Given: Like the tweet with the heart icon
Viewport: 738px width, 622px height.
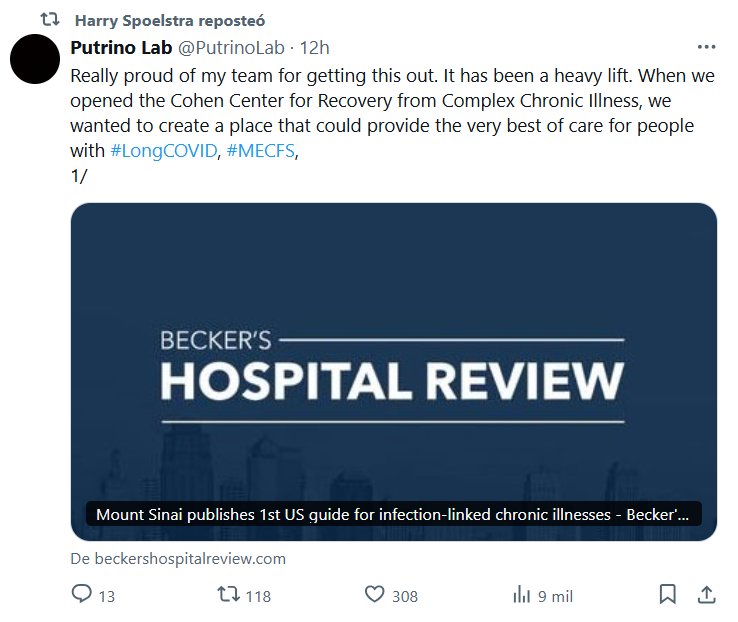Looking at the screenshot, I should point(375,594).
